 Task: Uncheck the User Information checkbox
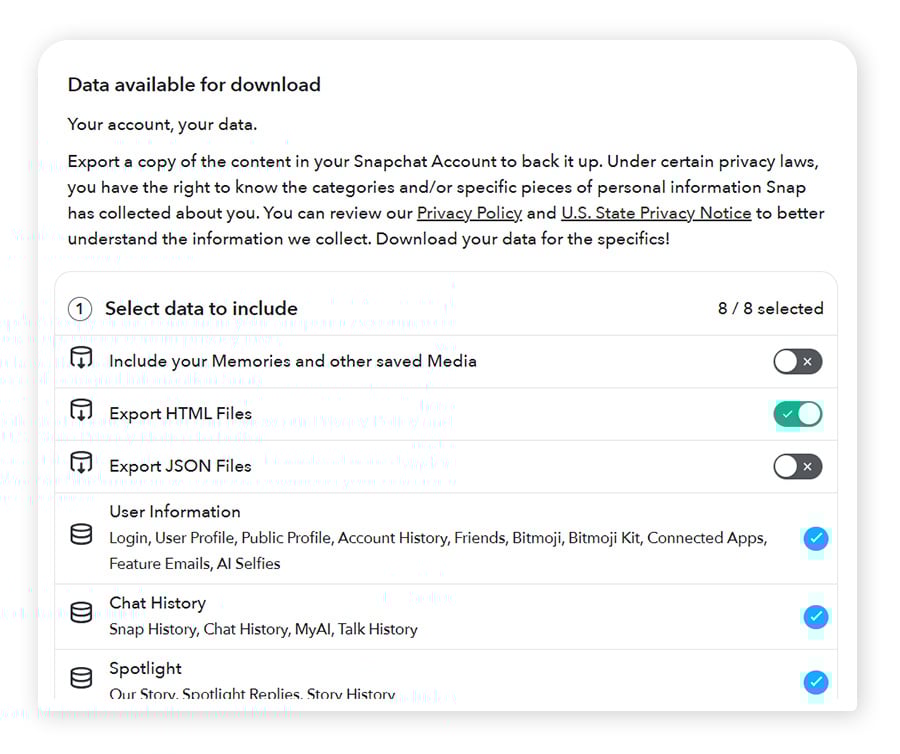click(x=816, y=538)
